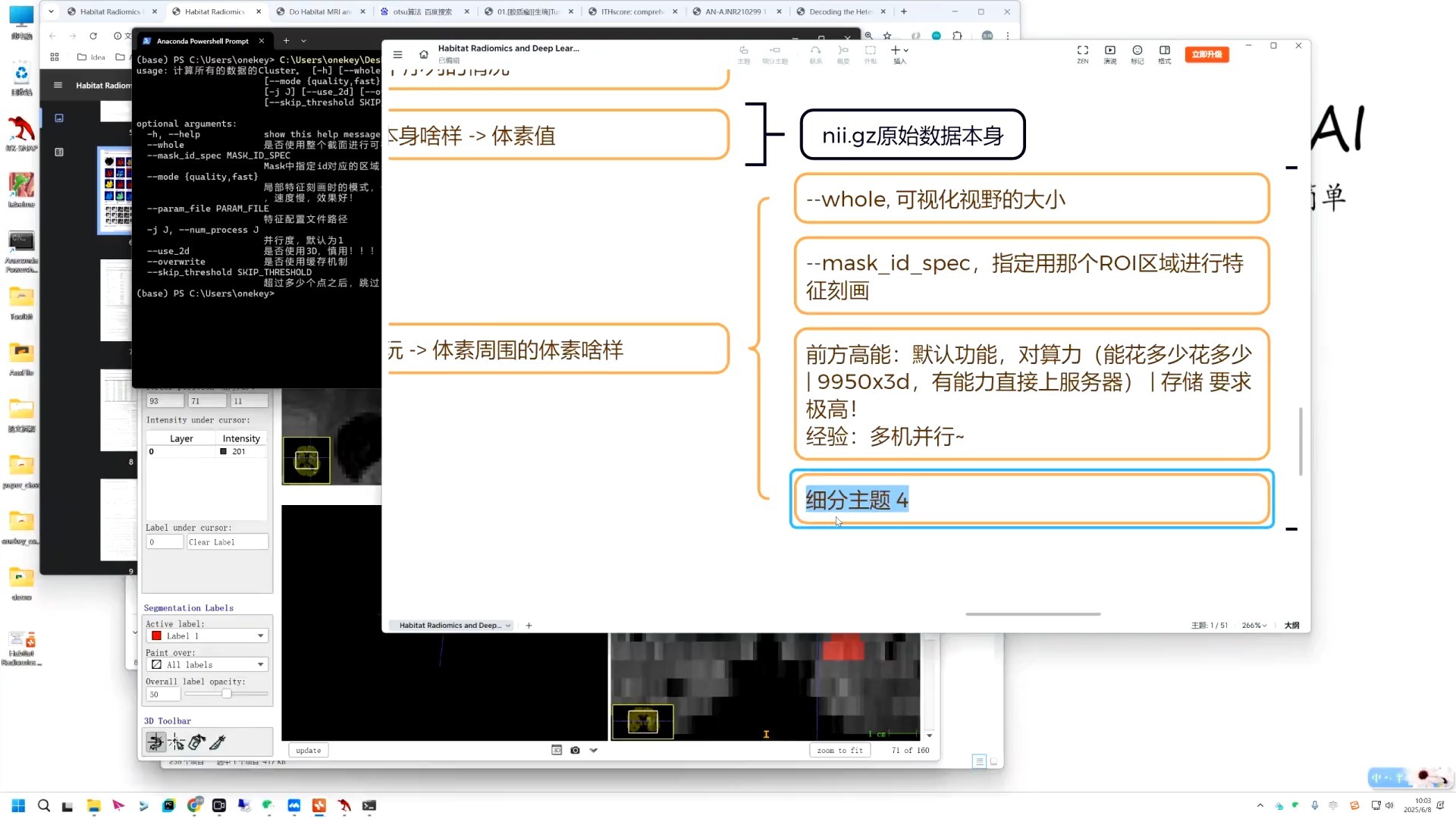Enter ZEN mode in XMind
Screen dimensions: 1456x819
[x=1082, y=55]
